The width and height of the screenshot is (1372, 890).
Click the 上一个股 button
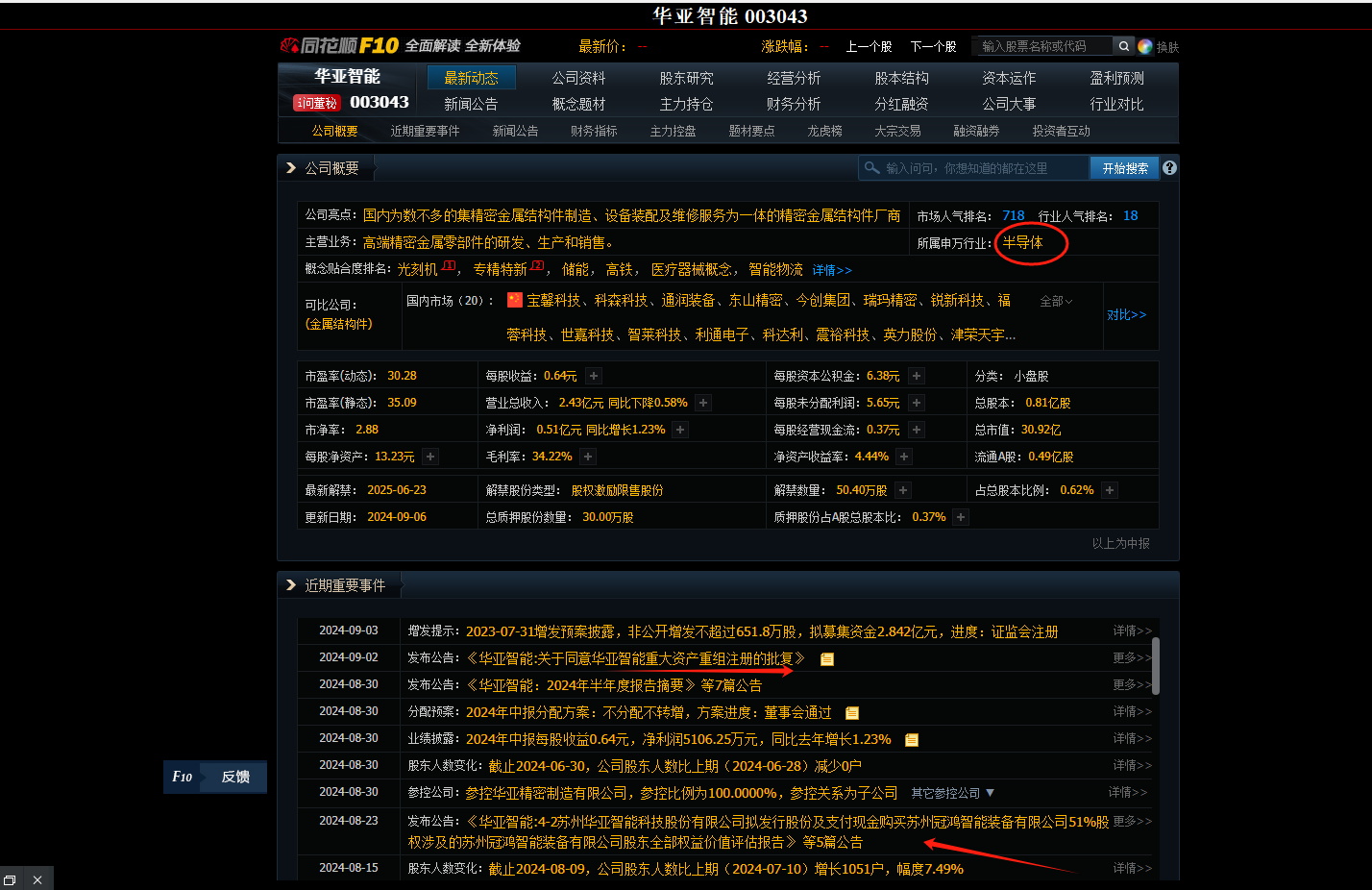click(869, 46)
